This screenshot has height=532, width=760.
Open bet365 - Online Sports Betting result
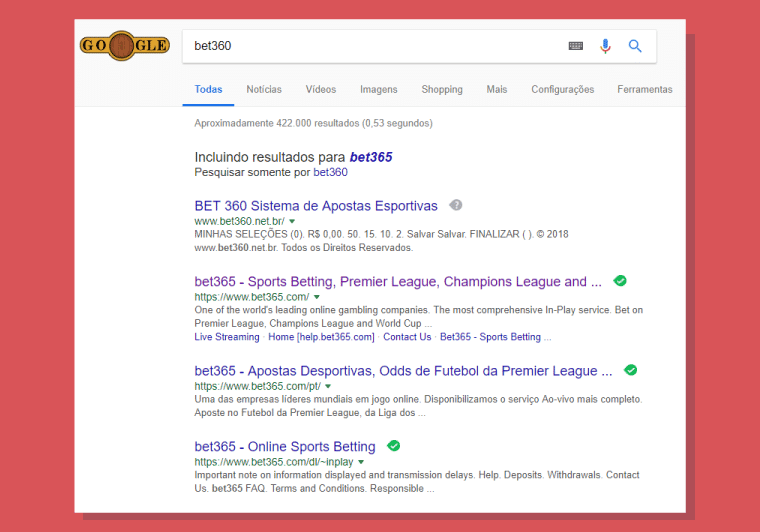[x=285, y=447]
